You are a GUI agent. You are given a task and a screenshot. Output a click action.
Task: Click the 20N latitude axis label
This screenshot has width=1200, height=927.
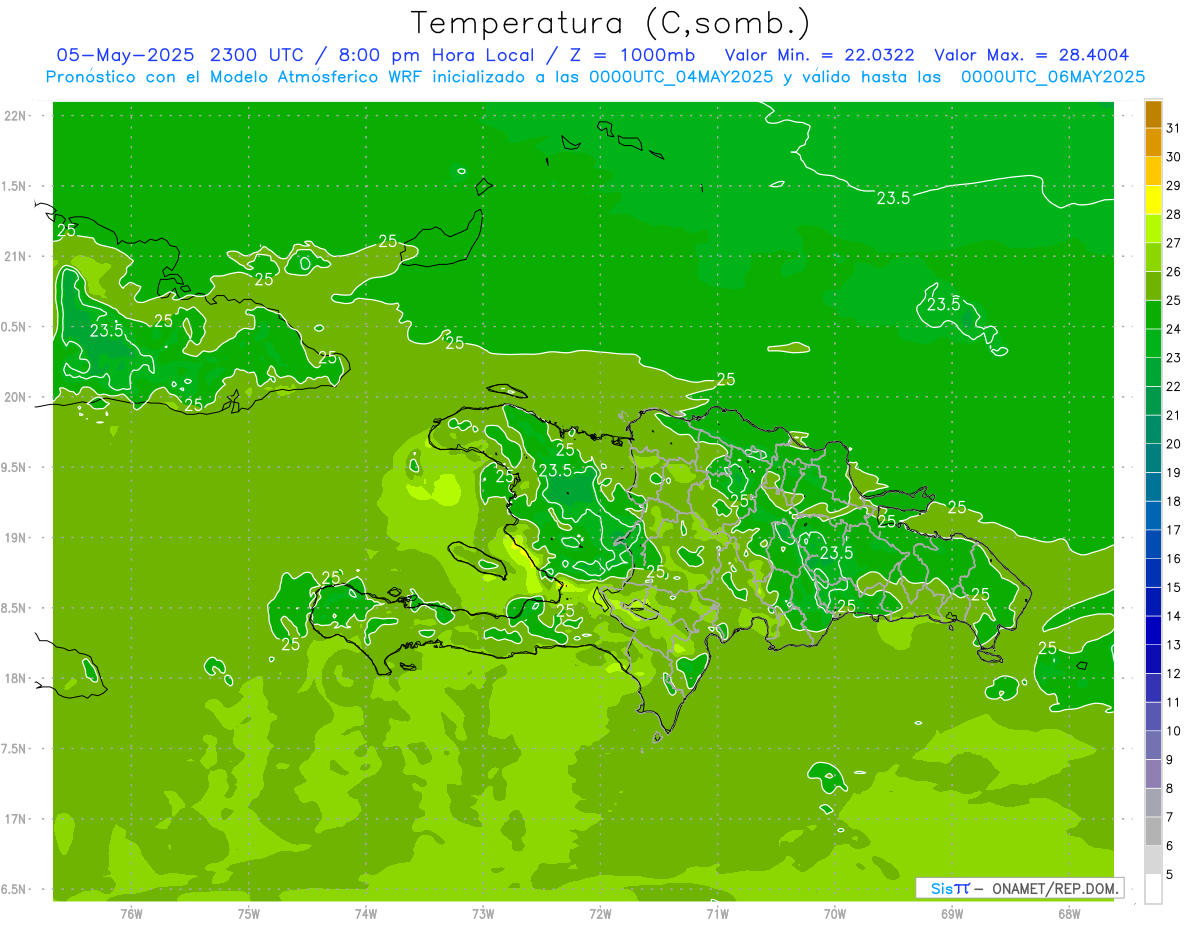pyautogui.click(x=15, y=397)
